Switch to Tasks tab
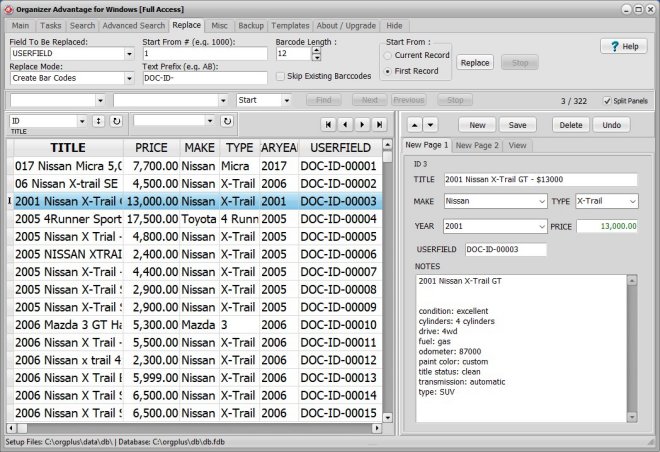Image resolution: width=660 pixels, height=452 pixels. (51, 26)
